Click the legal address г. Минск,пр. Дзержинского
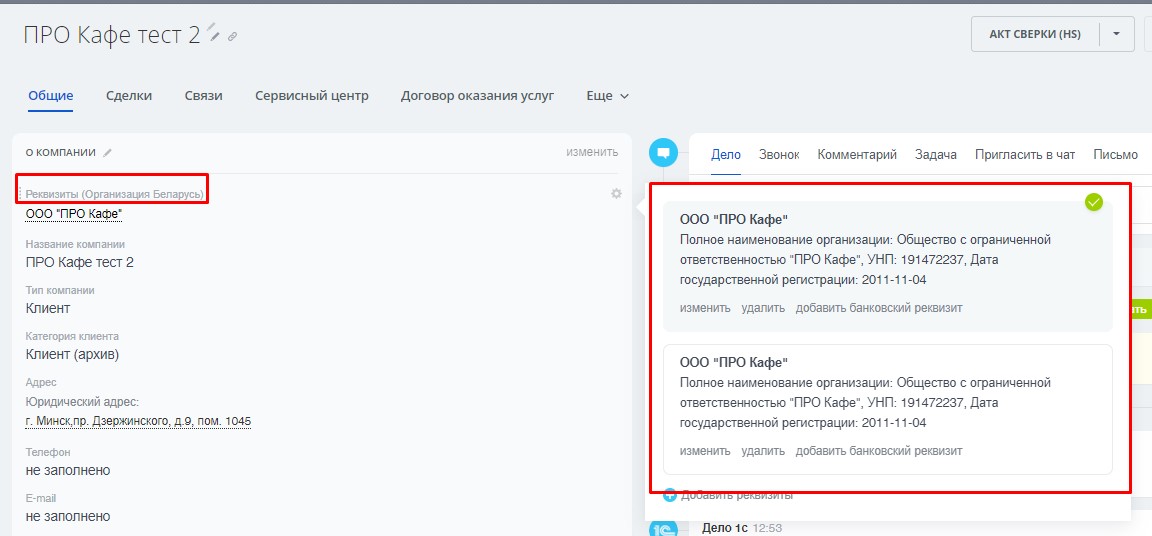1152x536 pixels. click(138, 421)
